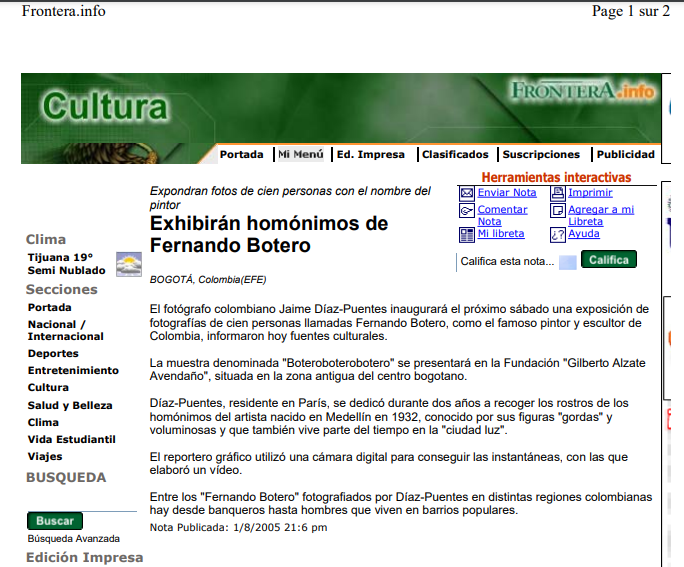Open the Búsqueda Avanzada link

(x=66, y=538)
